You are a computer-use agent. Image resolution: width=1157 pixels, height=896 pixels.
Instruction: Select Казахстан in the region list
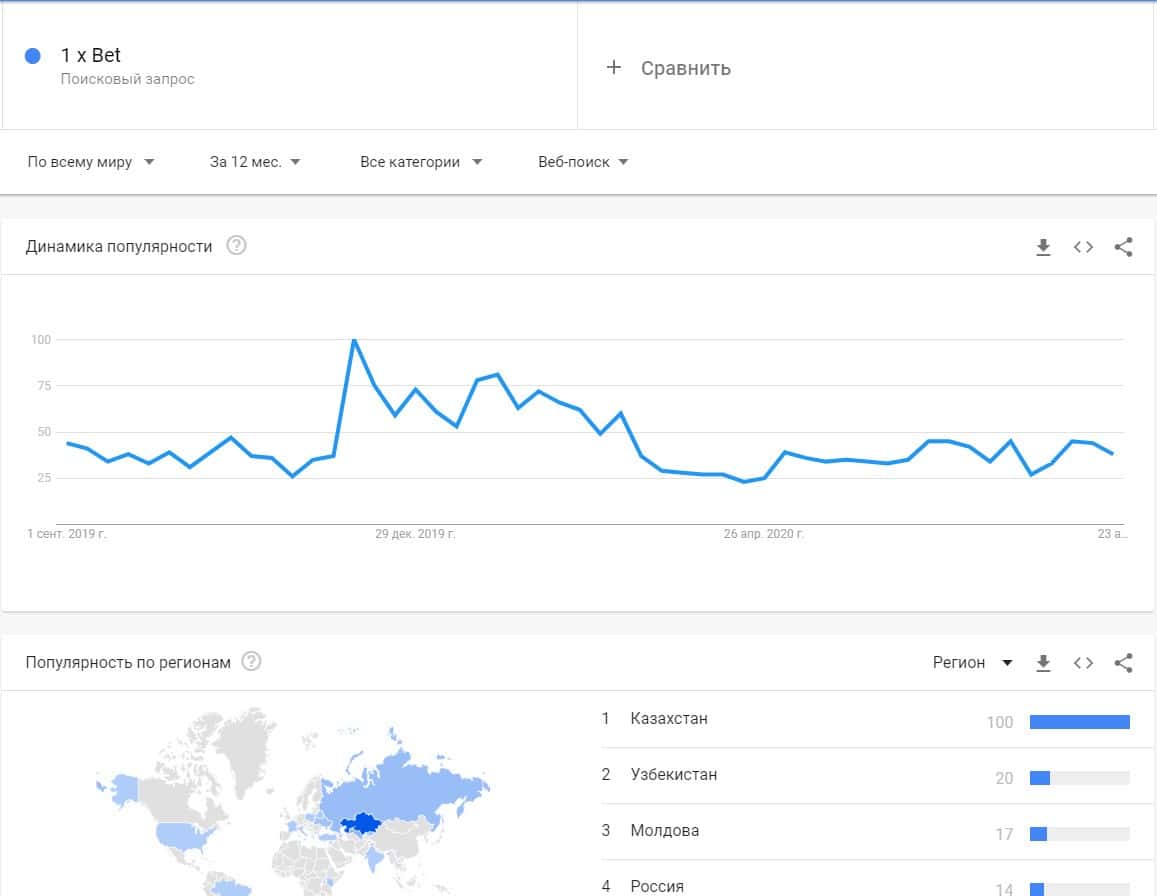tap(669, 718)
